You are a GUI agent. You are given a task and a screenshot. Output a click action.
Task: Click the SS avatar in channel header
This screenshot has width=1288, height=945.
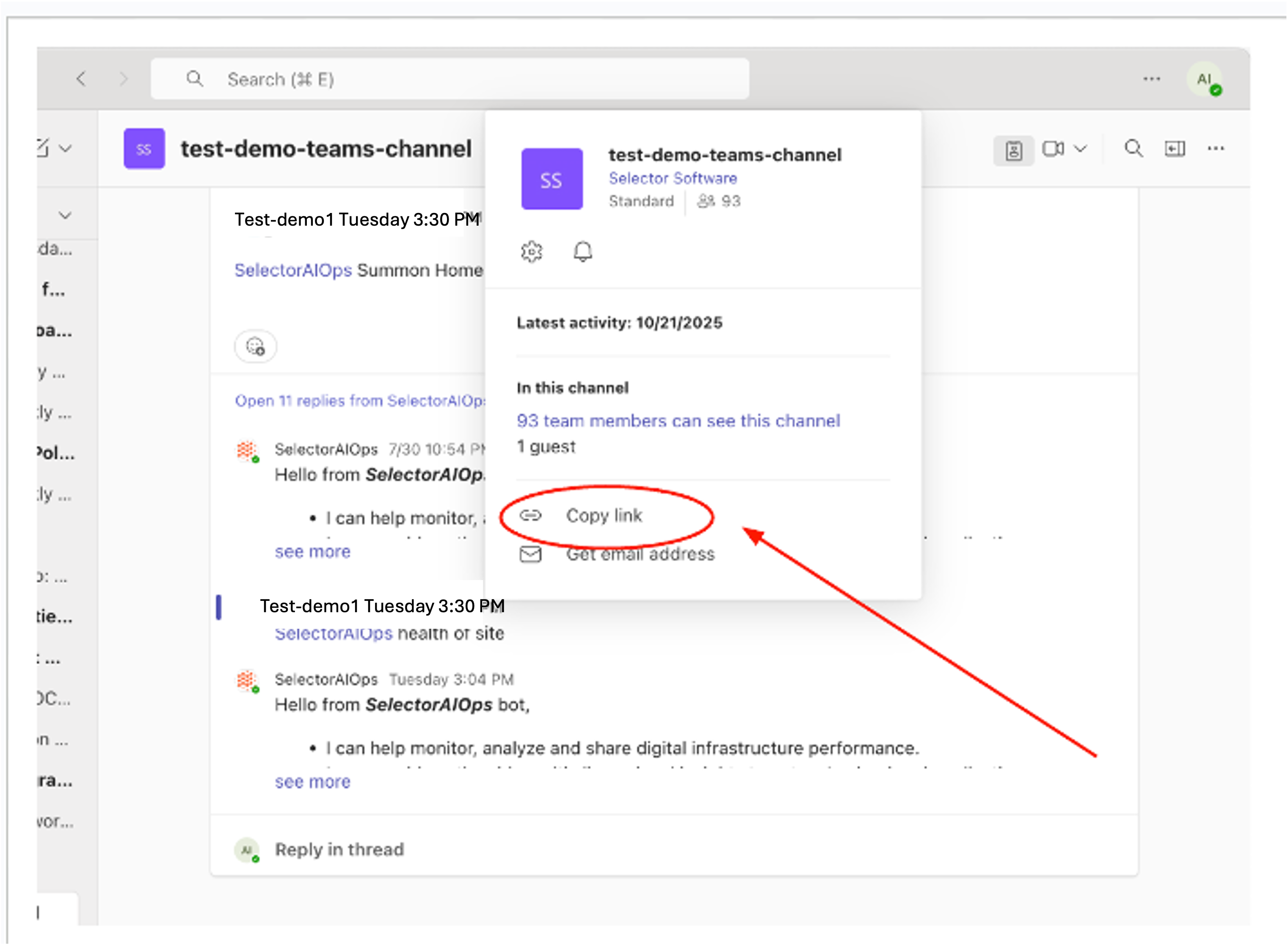(144, 149)
